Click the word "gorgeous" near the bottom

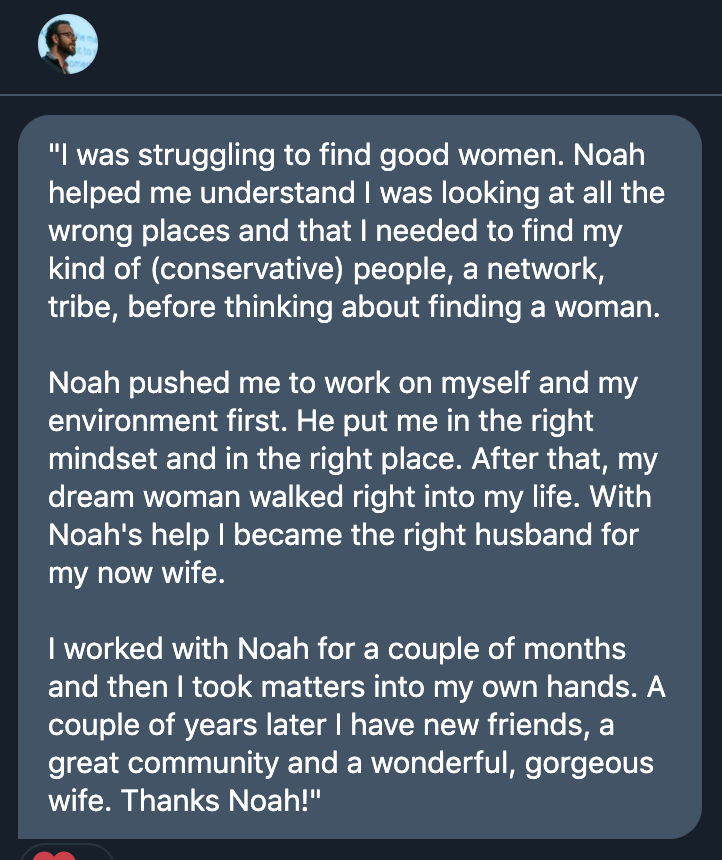pyautogui.click(x=589, y=765)
